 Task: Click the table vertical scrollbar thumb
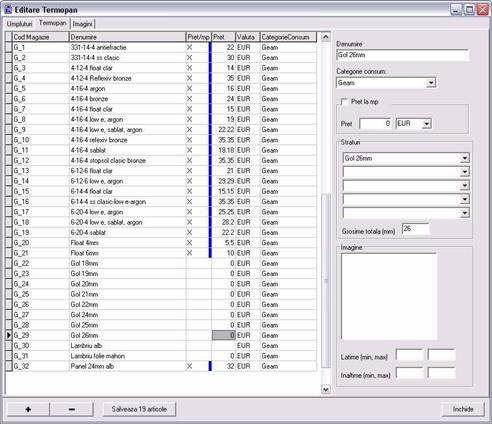(326, 281)
